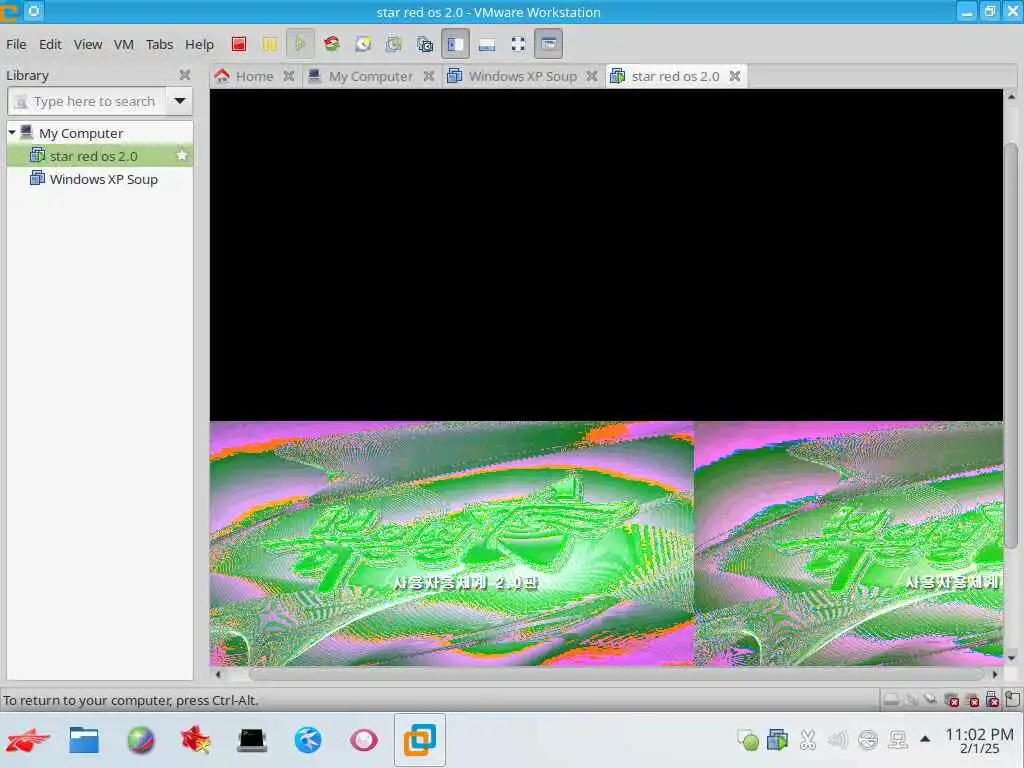Click the red Power Off toolbar icon
This screenshot has width=1024, height=768.
point(238,44)
